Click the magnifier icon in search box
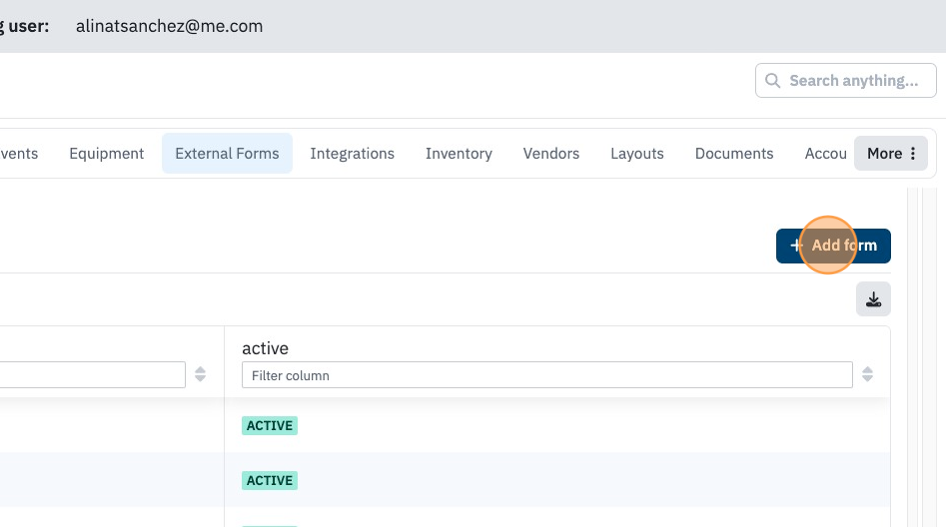946x527 pixels. pyautogui.click(x=772, y=81)
